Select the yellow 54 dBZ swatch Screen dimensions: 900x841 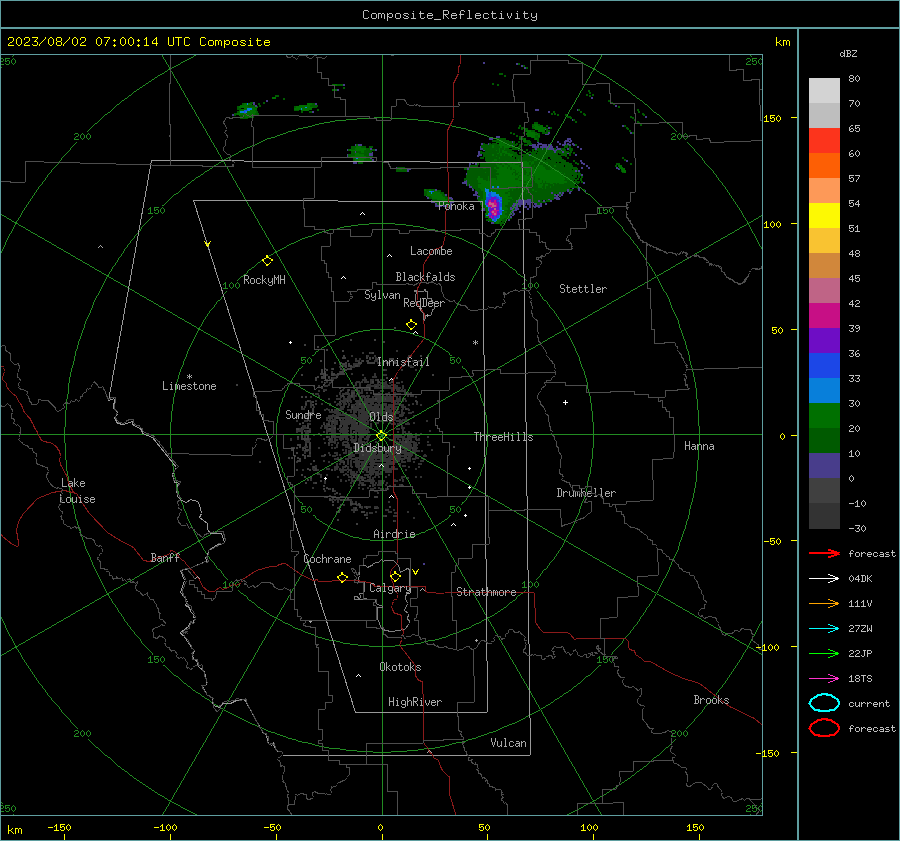tap(824, 216)
